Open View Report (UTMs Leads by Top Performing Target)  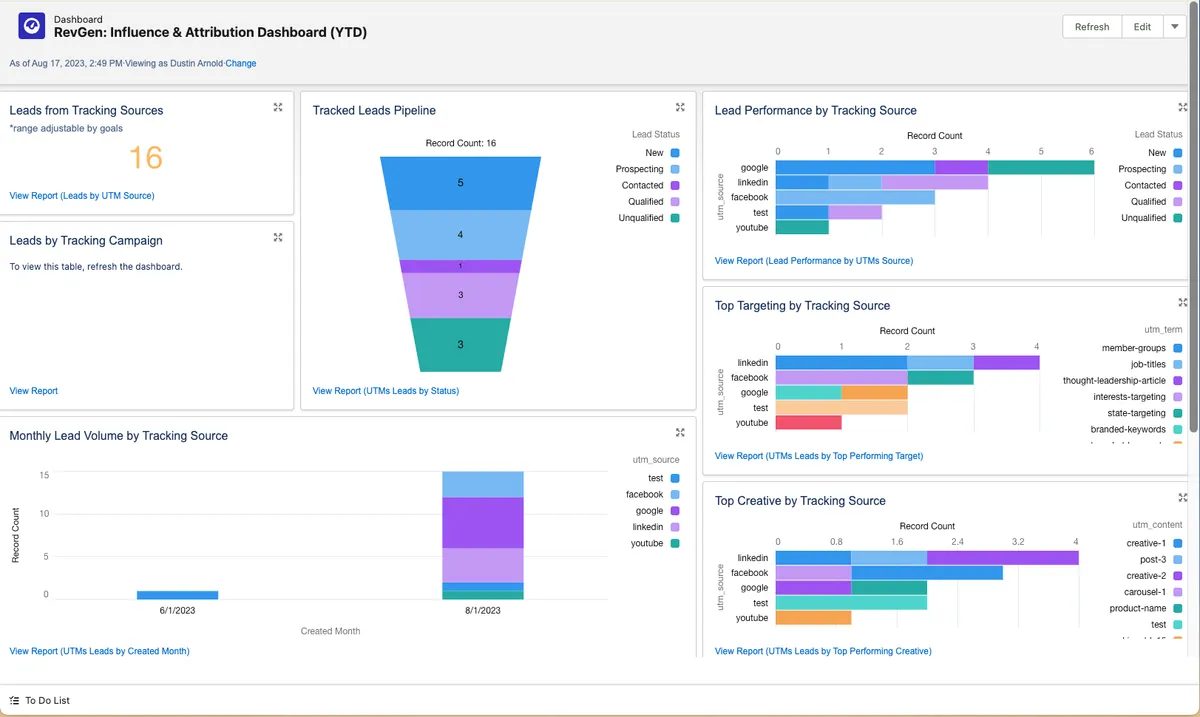pos(819,456)
